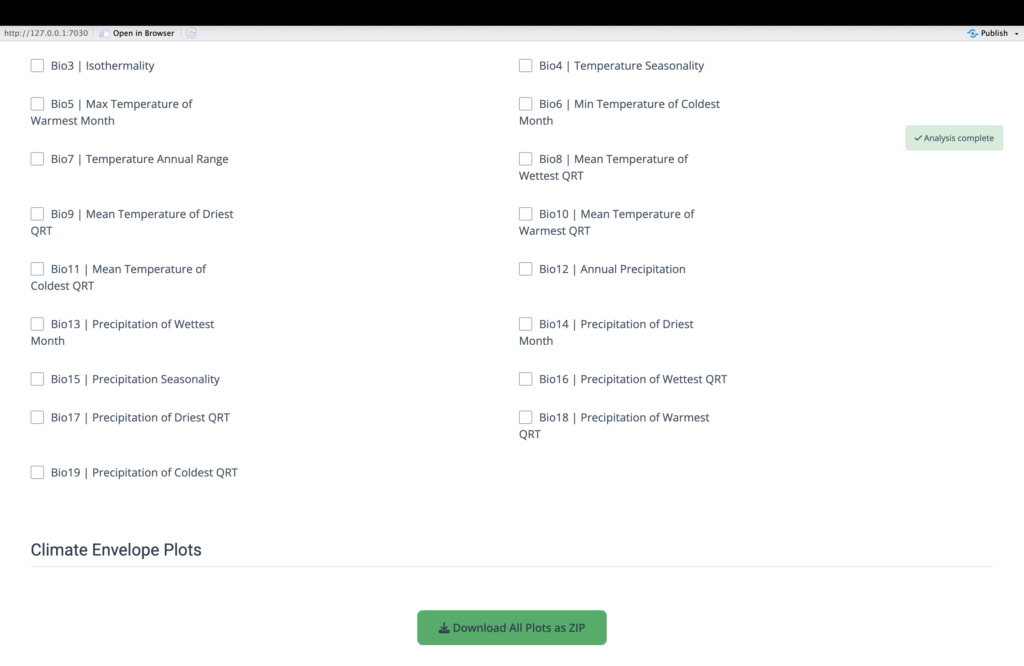Open the Publish dropdown arrow
The width and height of the screenshot is (1024, 666).
[x=1014, y=33]
